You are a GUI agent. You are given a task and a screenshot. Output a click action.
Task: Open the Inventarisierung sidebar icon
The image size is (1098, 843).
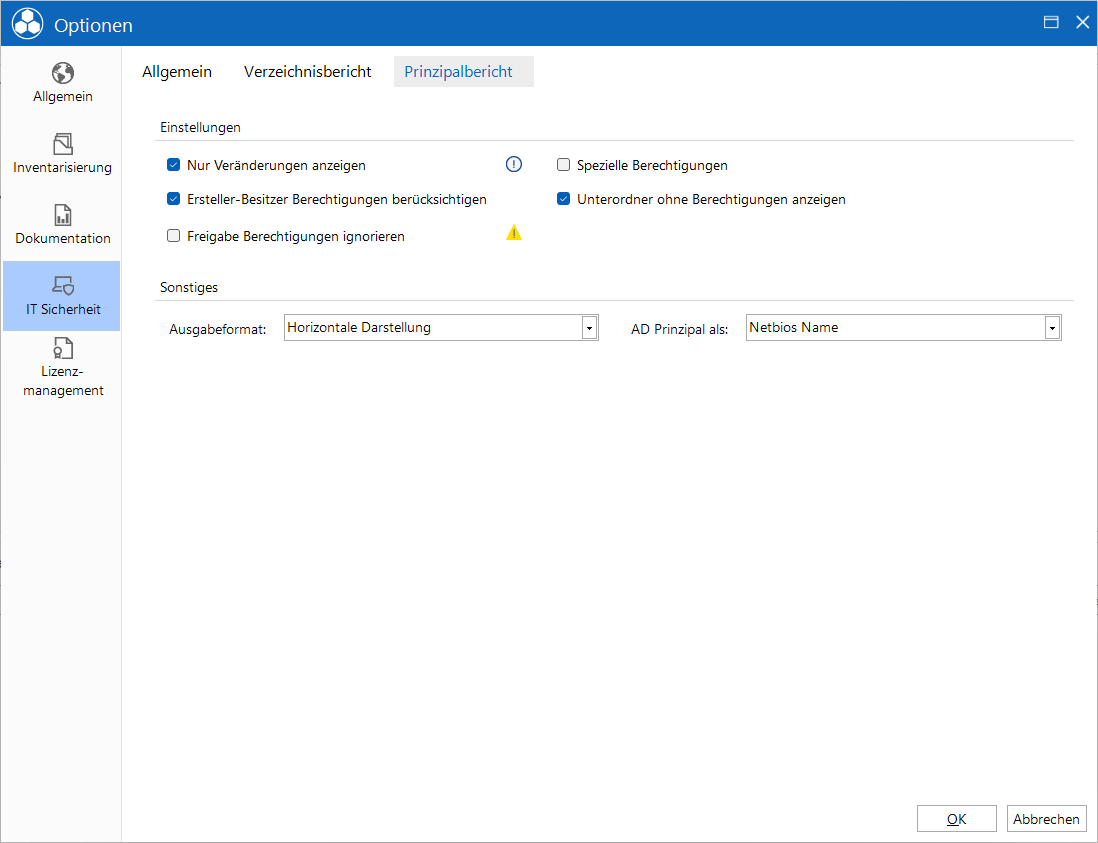63,144
